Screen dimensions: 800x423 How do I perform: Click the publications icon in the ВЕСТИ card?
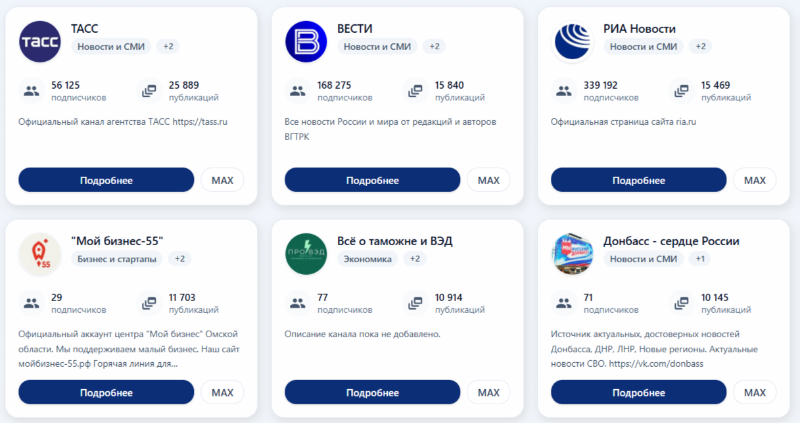pyautogui.click(x=416, y=91)
